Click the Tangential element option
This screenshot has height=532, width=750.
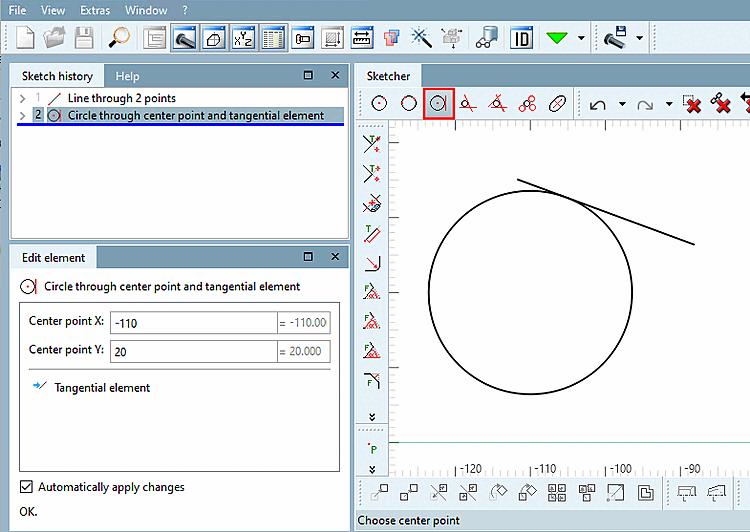pos(102,388)
